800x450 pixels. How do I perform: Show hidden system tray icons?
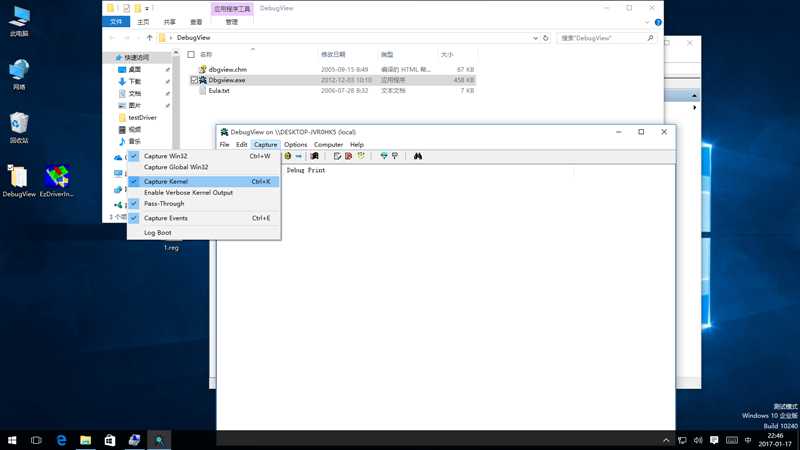coord(666,440)
